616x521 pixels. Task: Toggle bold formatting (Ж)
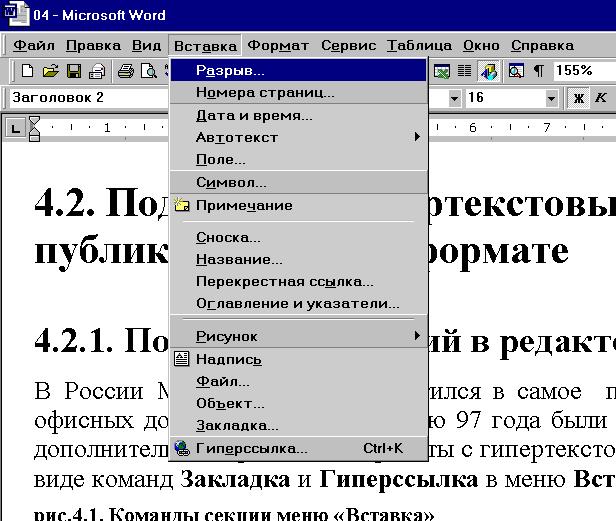578,97
